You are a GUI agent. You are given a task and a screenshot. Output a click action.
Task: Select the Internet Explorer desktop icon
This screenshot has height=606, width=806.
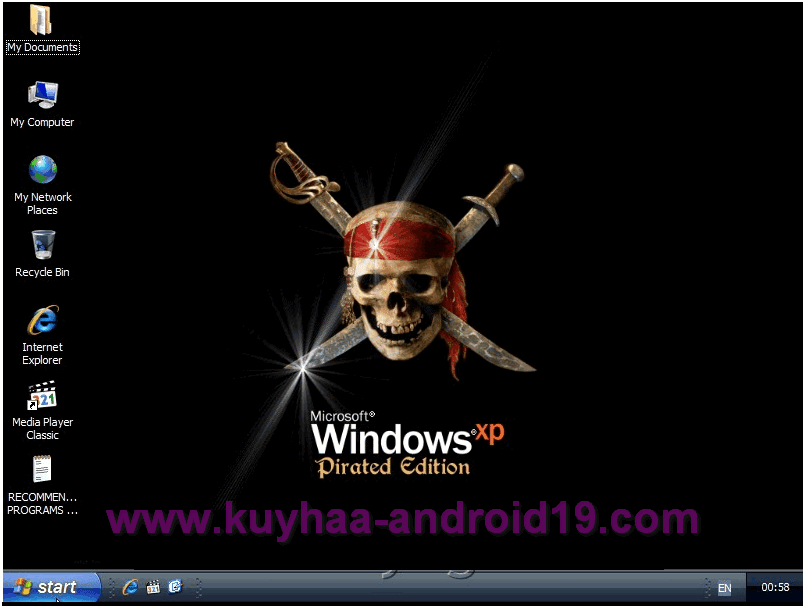[x=43, y=320]
